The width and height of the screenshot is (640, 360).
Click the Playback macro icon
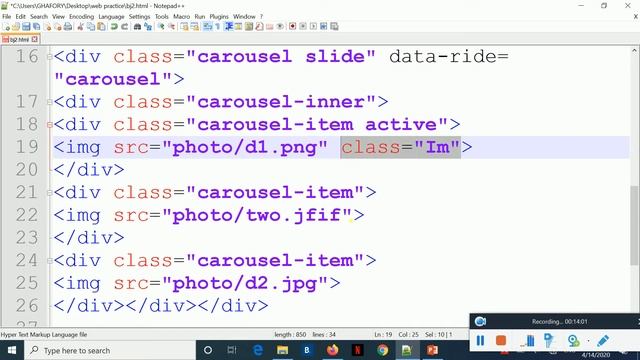313,27
